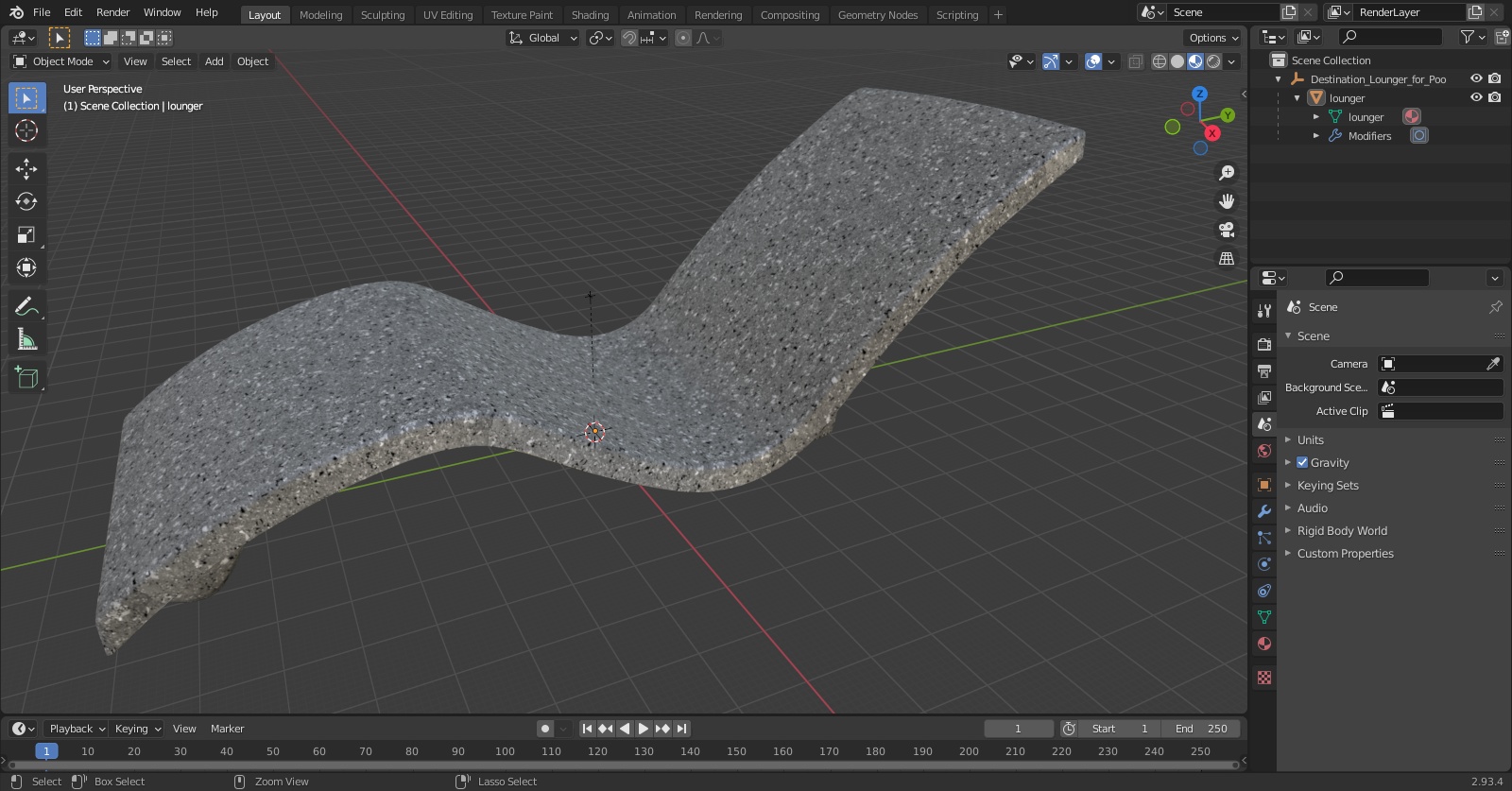The height and width of the screenshot is (791, 1512).
Task: Toggle viewport overlays
Action: pos(1093,61)
